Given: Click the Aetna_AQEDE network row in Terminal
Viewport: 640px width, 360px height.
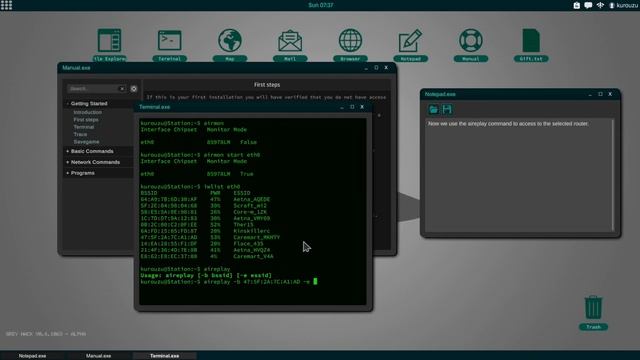Looking at the screenshot, I should (x=205, y=200).
